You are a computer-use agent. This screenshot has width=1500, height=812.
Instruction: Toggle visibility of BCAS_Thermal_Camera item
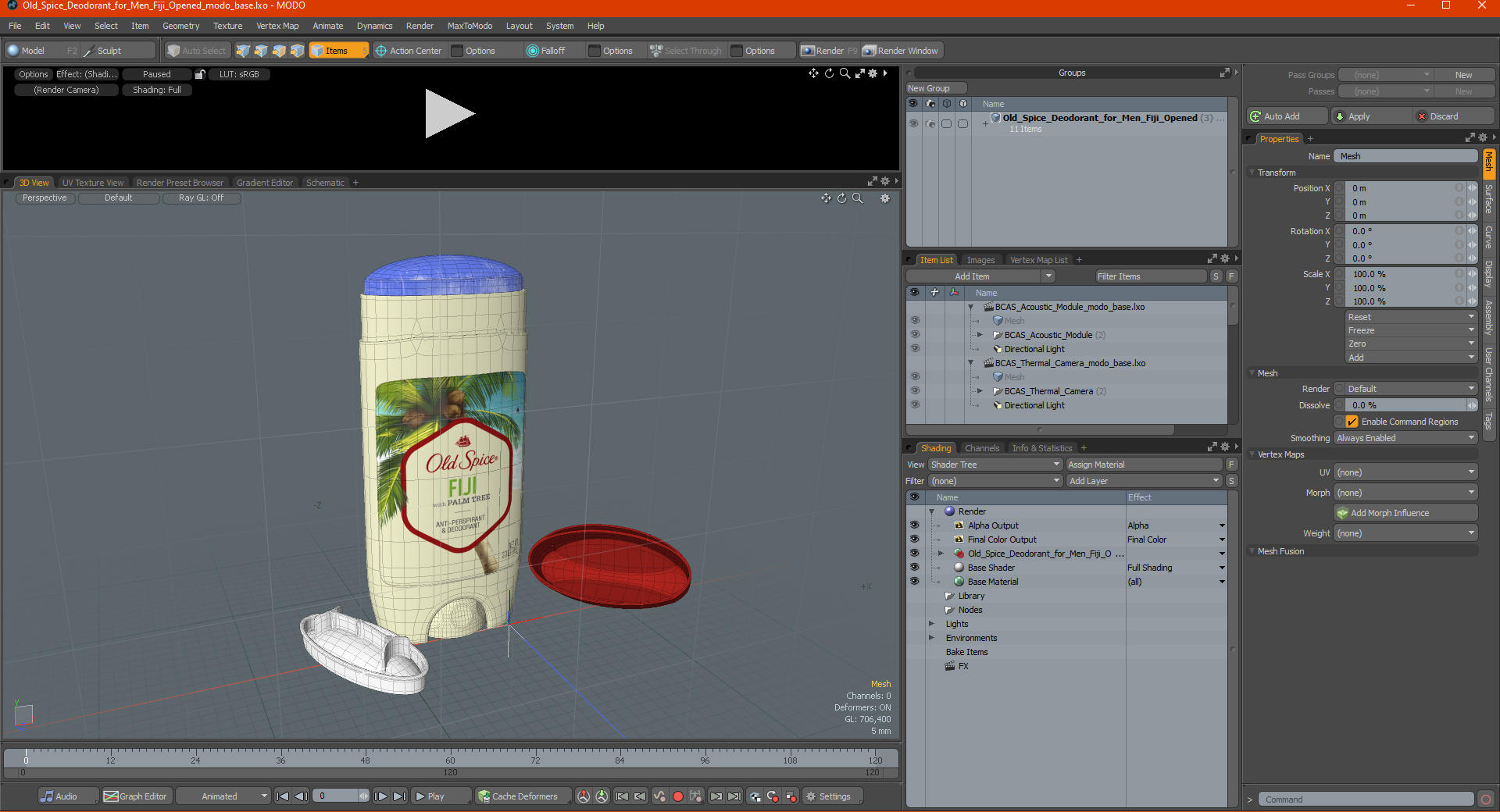915,391
